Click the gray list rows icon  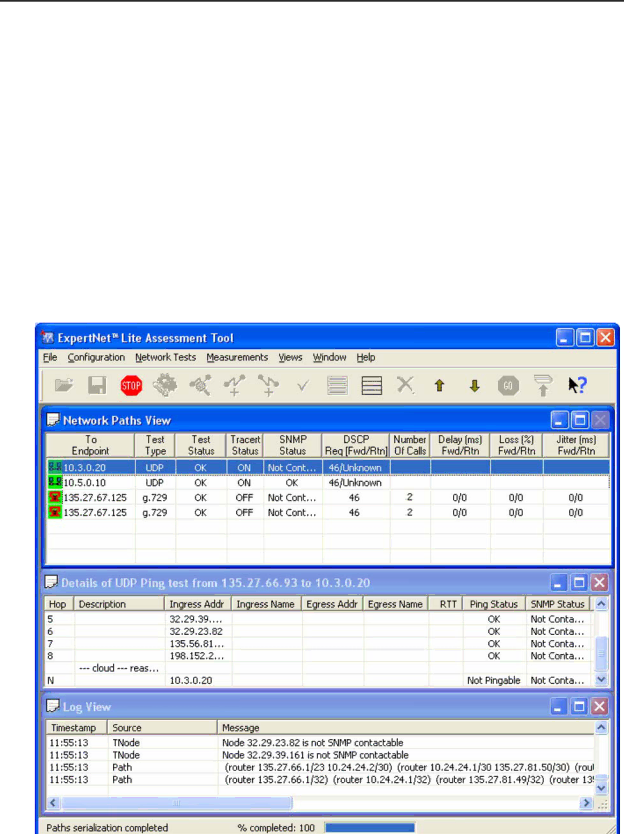(337, 385)
